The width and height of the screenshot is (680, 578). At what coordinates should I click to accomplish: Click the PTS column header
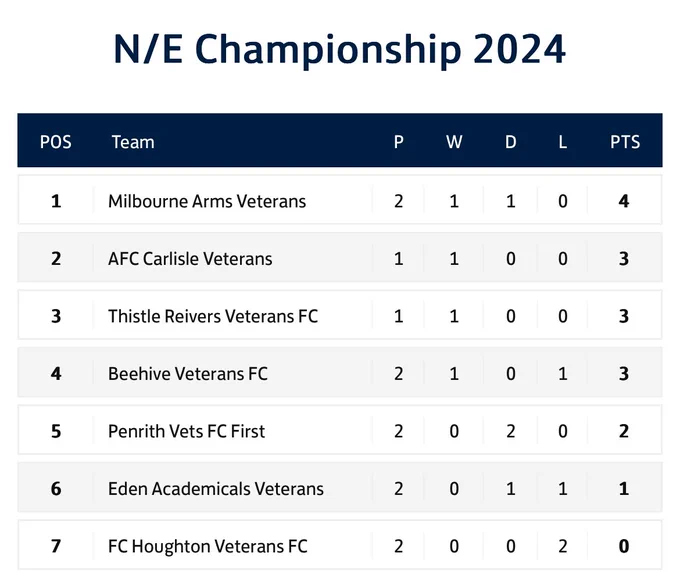click(625, 142)
